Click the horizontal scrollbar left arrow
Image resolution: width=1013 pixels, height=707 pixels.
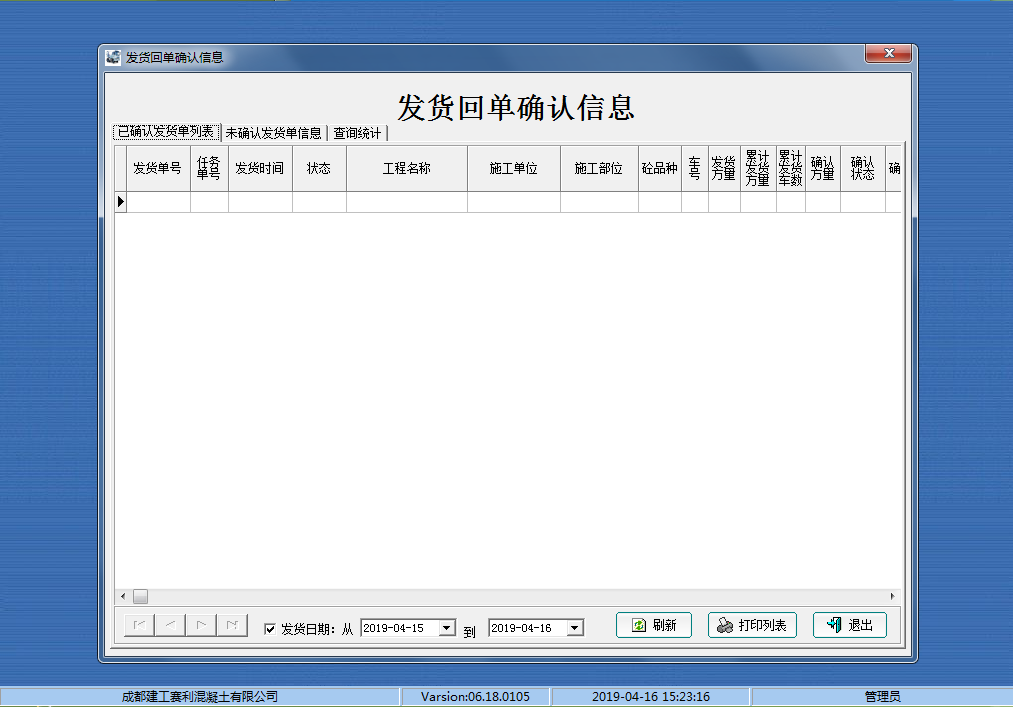pos(123,596)
